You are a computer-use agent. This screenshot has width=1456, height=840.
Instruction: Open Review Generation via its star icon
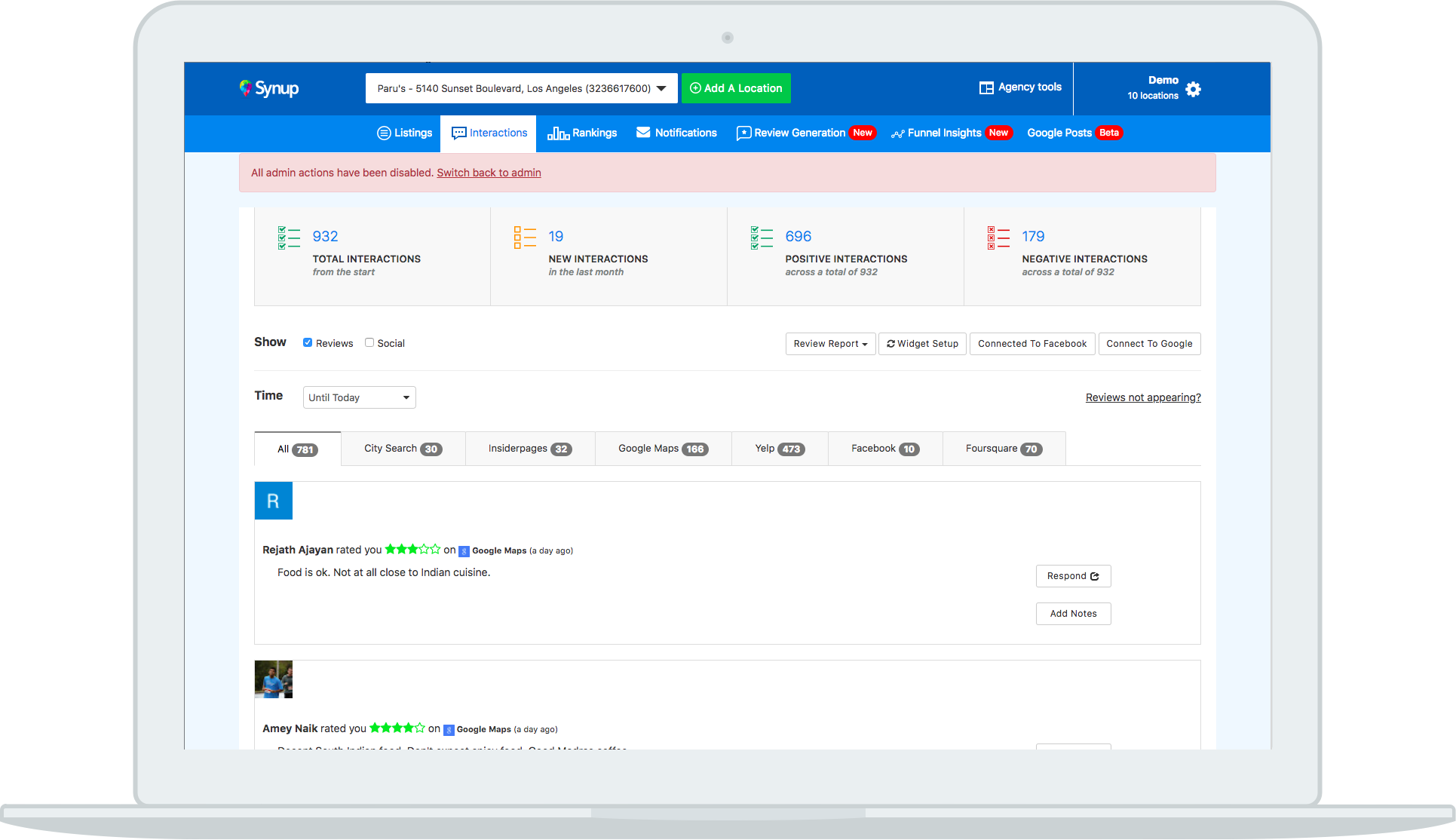click(743, 133)
